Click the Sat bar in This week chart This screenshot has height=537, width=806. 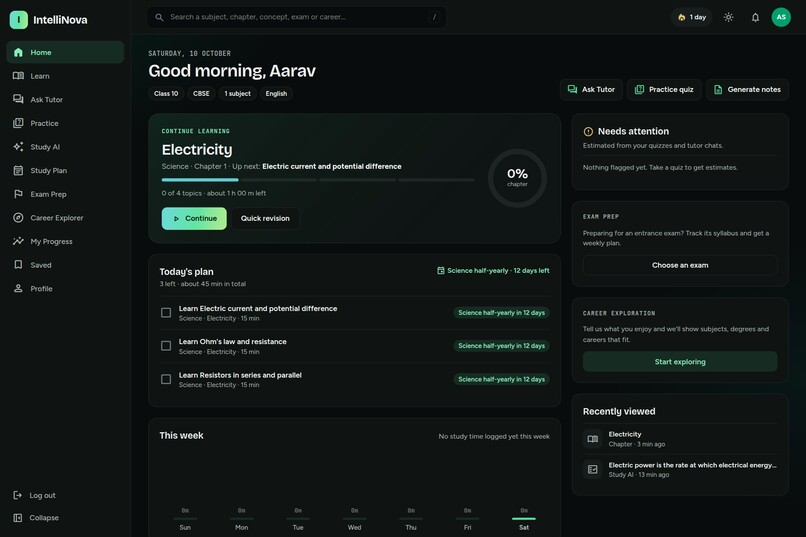point(524,519)
